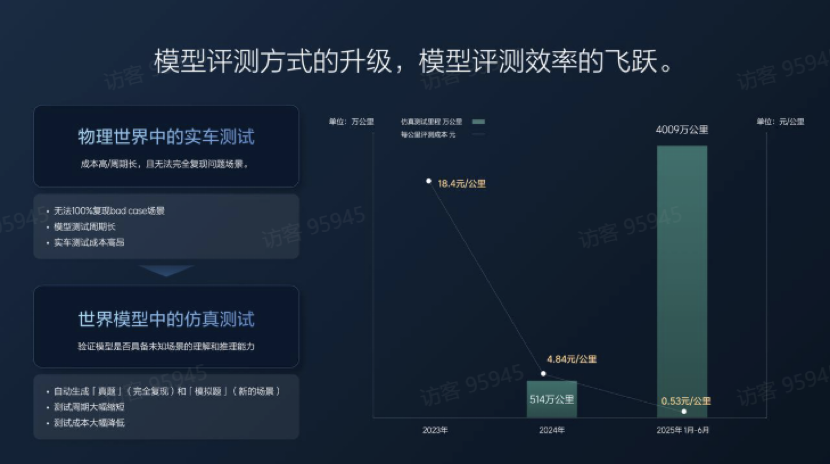Click the 2024 cost data point dot
The height and width of the screenshot is (464, 830).
click(x=543, y=374)
